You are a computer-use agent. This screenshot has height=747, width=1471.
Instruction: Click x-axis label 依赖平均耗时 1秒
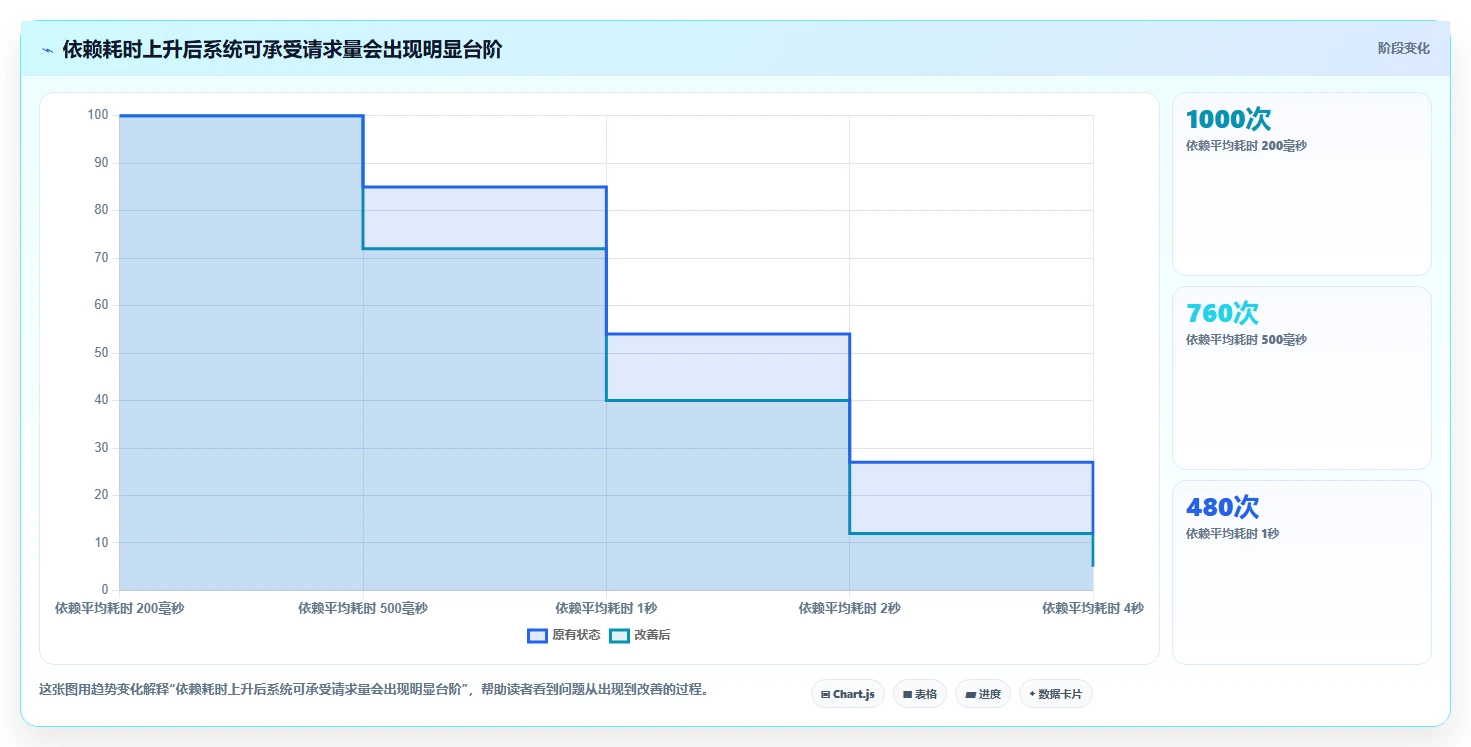(606, 608)
